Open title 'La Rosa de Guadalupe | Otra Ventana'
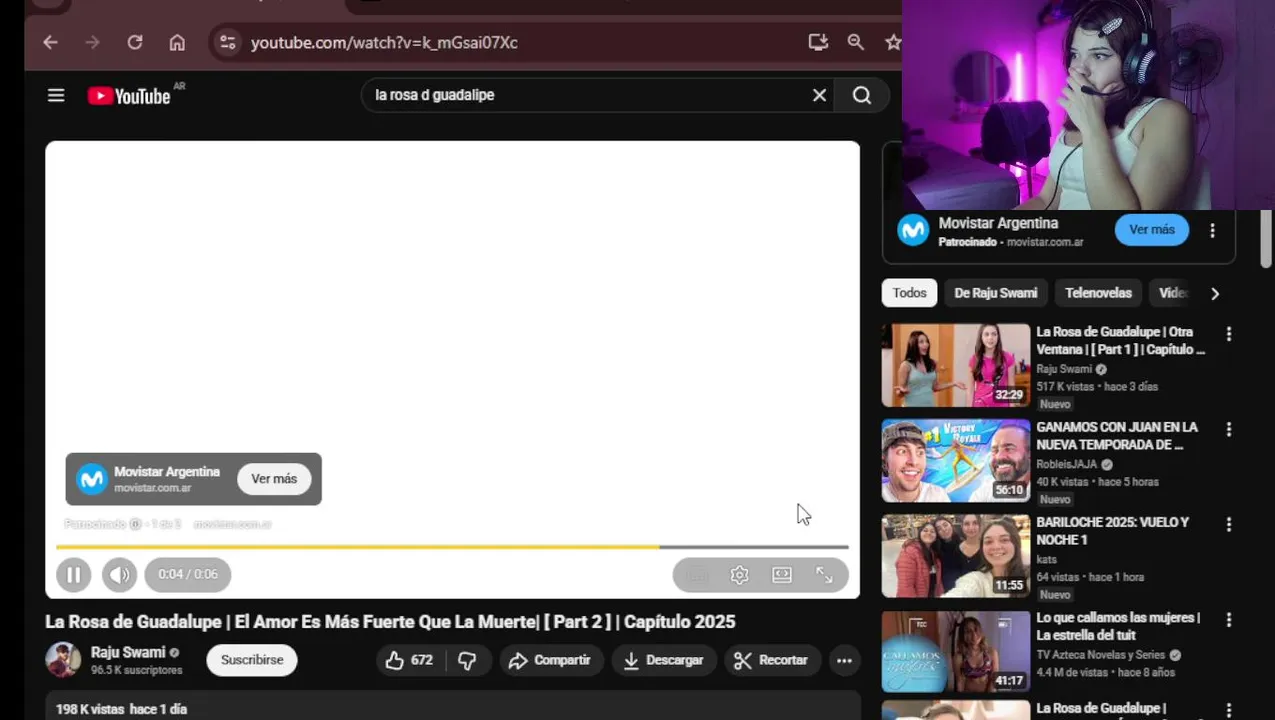This screenshot has height=720, width=1275. [1120, 340]
